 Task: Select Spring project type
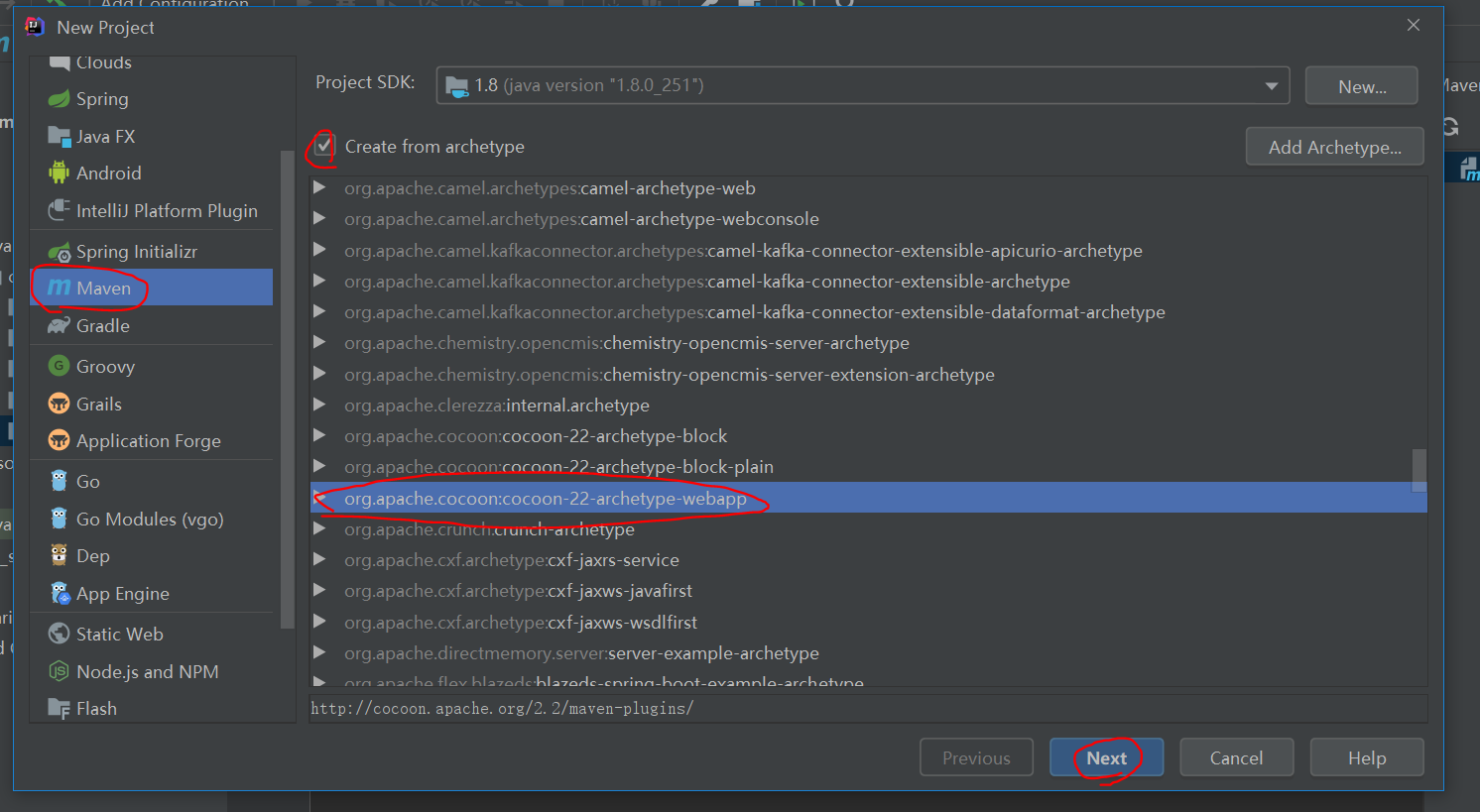[x=152, y=99]
